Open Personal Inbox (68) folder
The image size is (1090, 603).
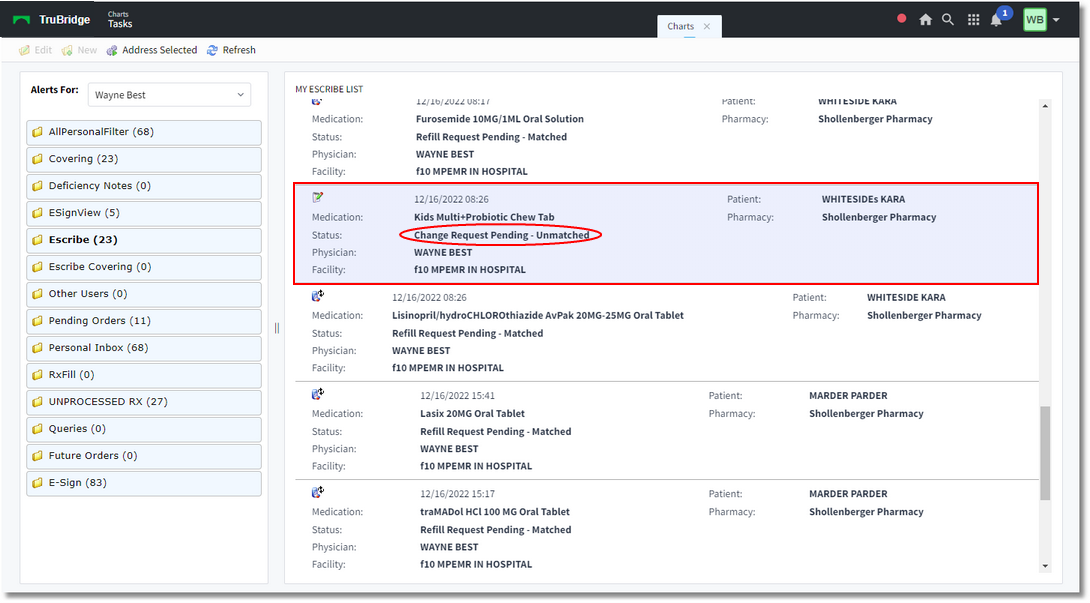(x=144, y=348)
